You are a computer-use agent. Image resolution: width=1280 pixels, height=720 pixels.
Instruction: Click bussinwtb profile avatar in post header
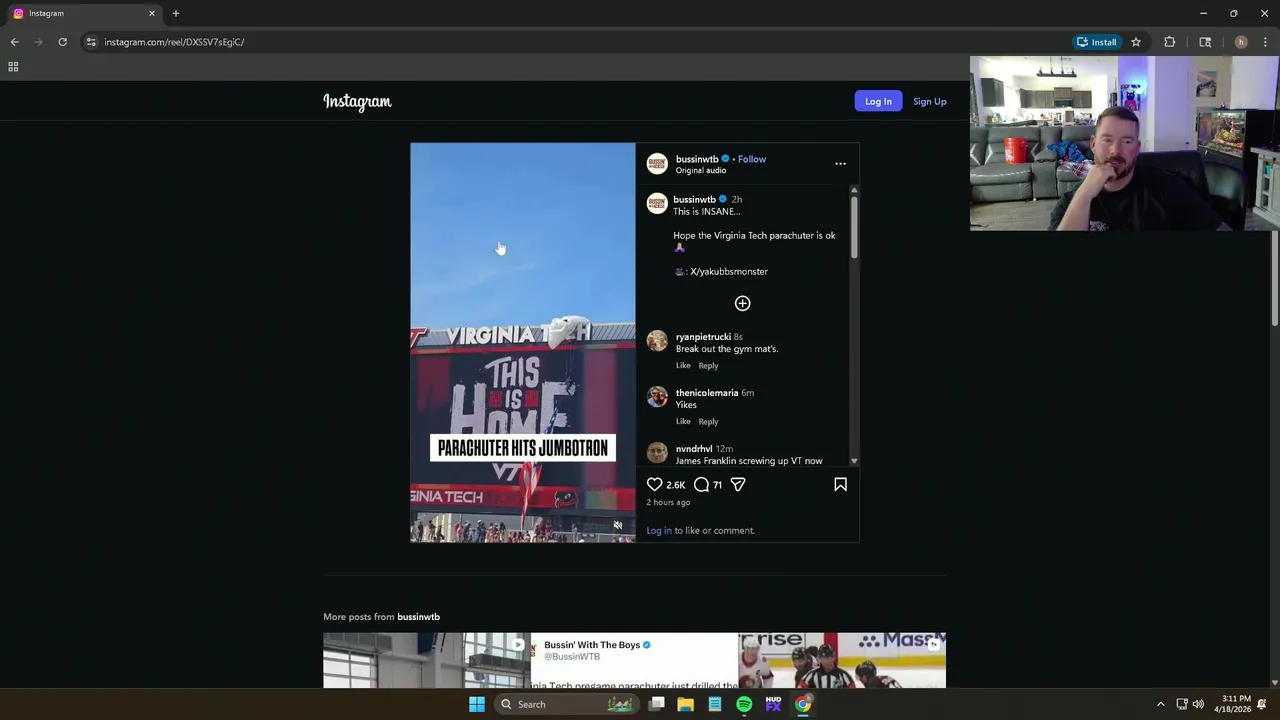coord(657,164)
